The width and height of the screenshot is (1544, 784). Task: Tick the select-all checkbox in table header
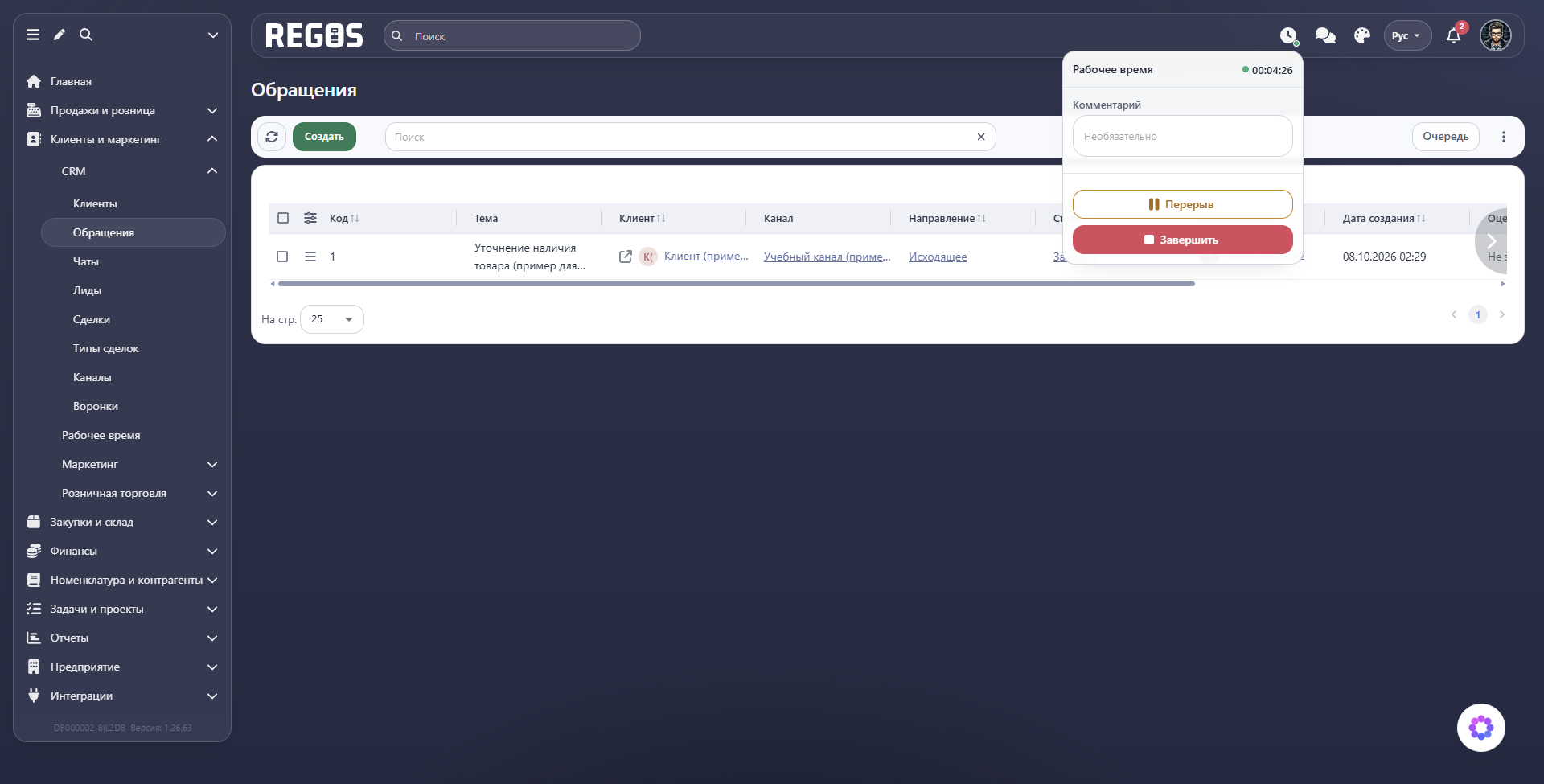click(283, 218)
